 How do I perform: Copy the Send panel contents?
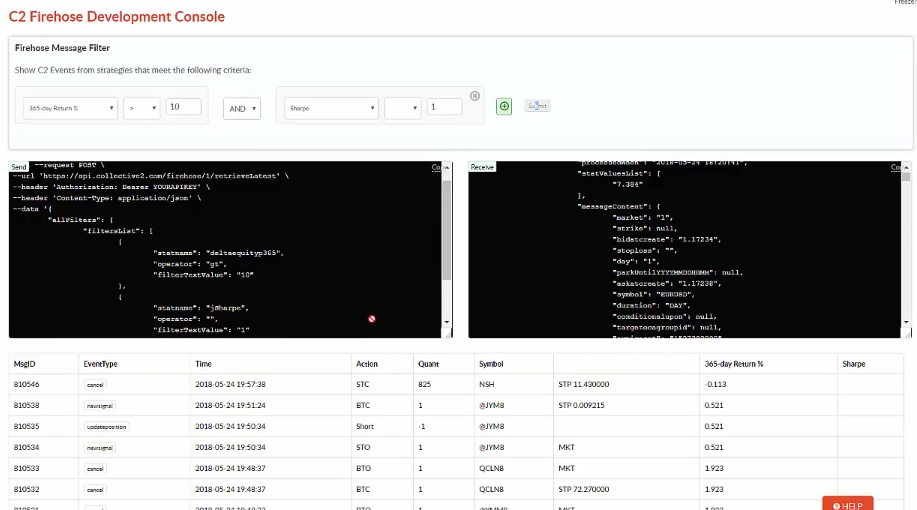436,167
